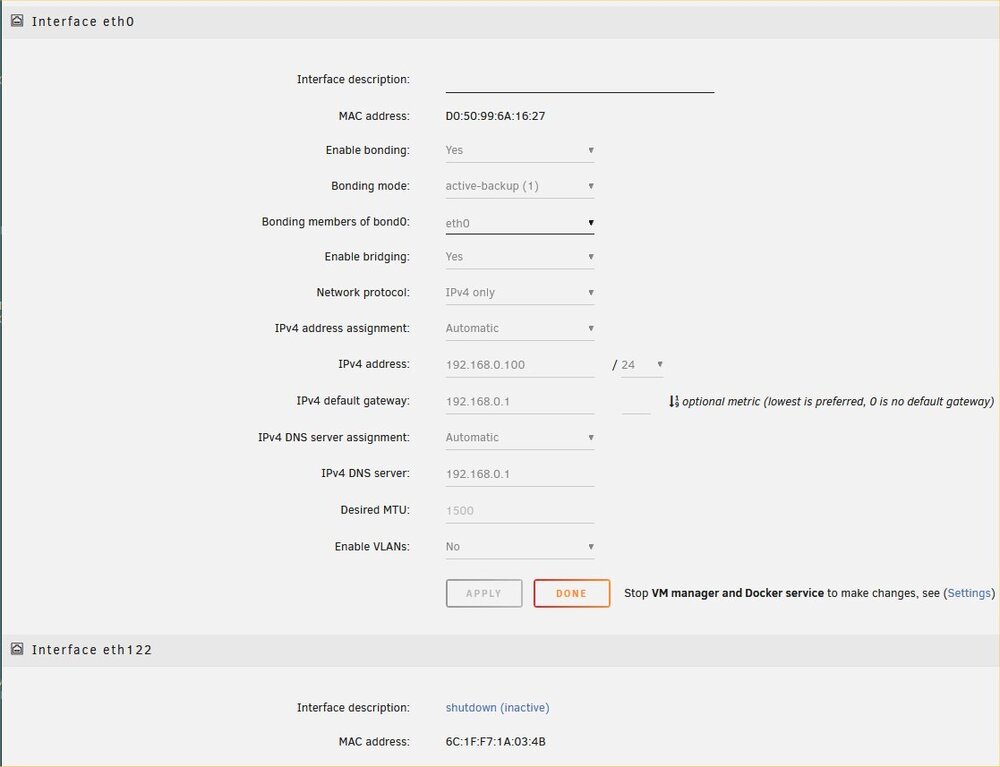
Task: Click the Done button
Action: coord(571,594)
